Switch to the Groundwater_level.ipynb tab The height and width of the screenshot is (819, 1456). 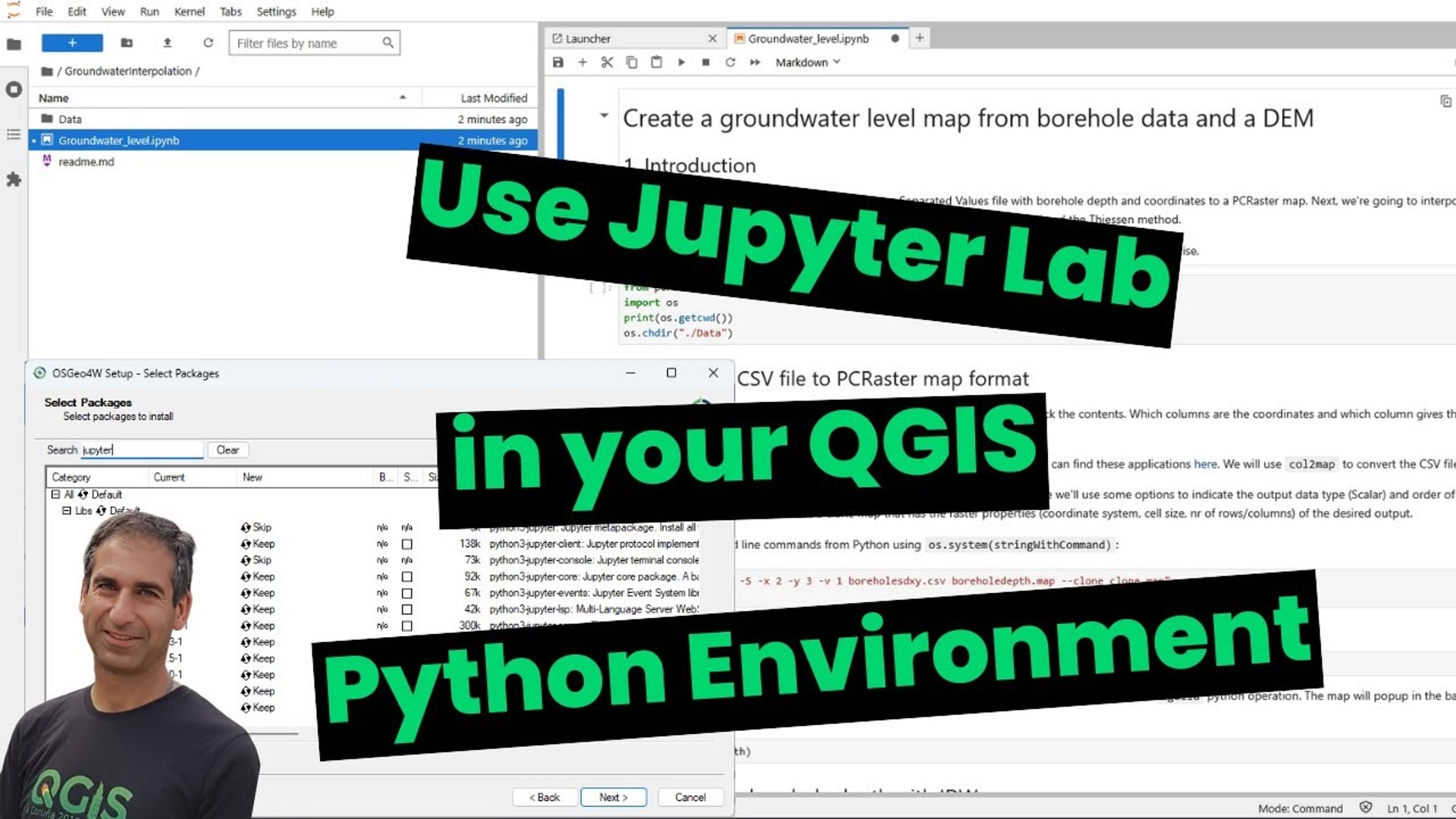coord(817,39)
